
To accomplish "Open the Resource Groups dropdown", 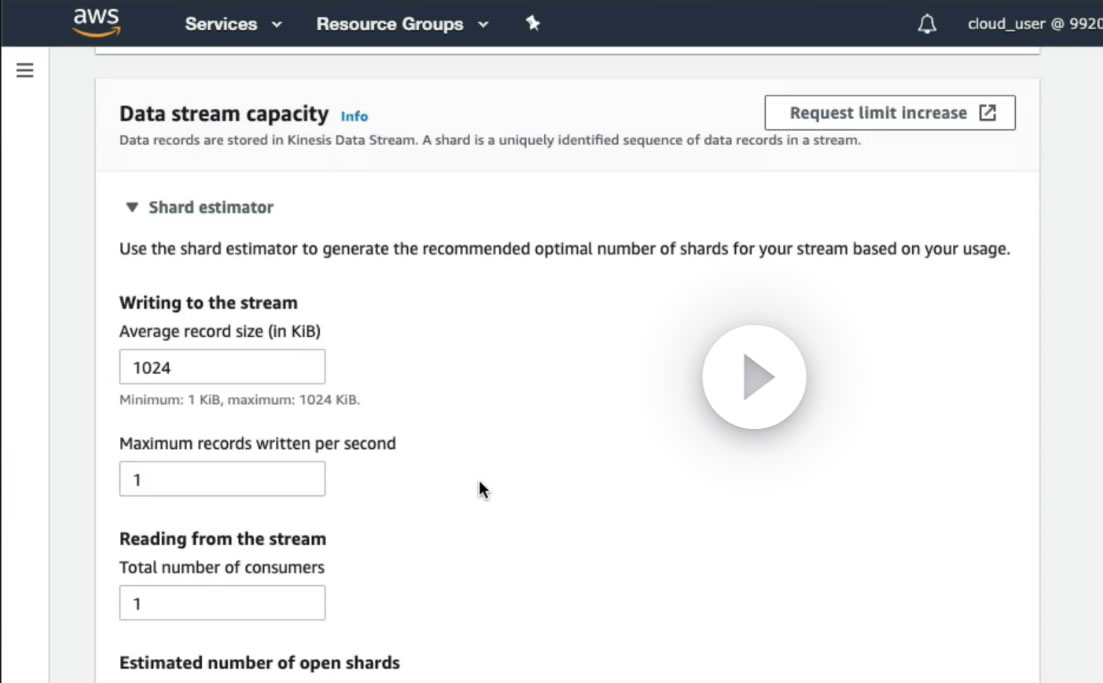I will click(x=401, y=24).
